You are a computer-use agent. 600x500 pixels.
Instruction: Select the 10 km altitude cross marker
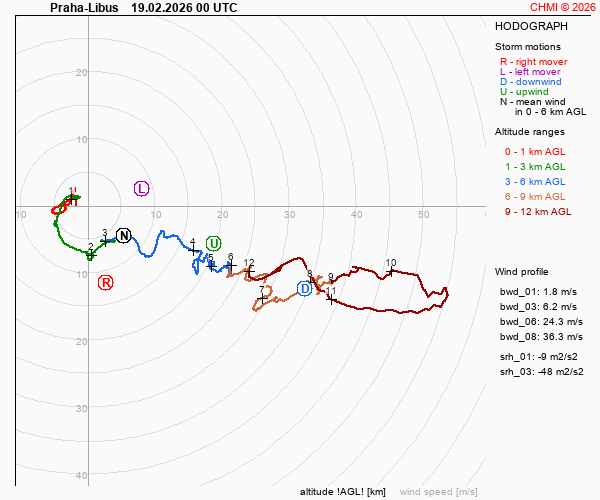[x=391, y=271]
